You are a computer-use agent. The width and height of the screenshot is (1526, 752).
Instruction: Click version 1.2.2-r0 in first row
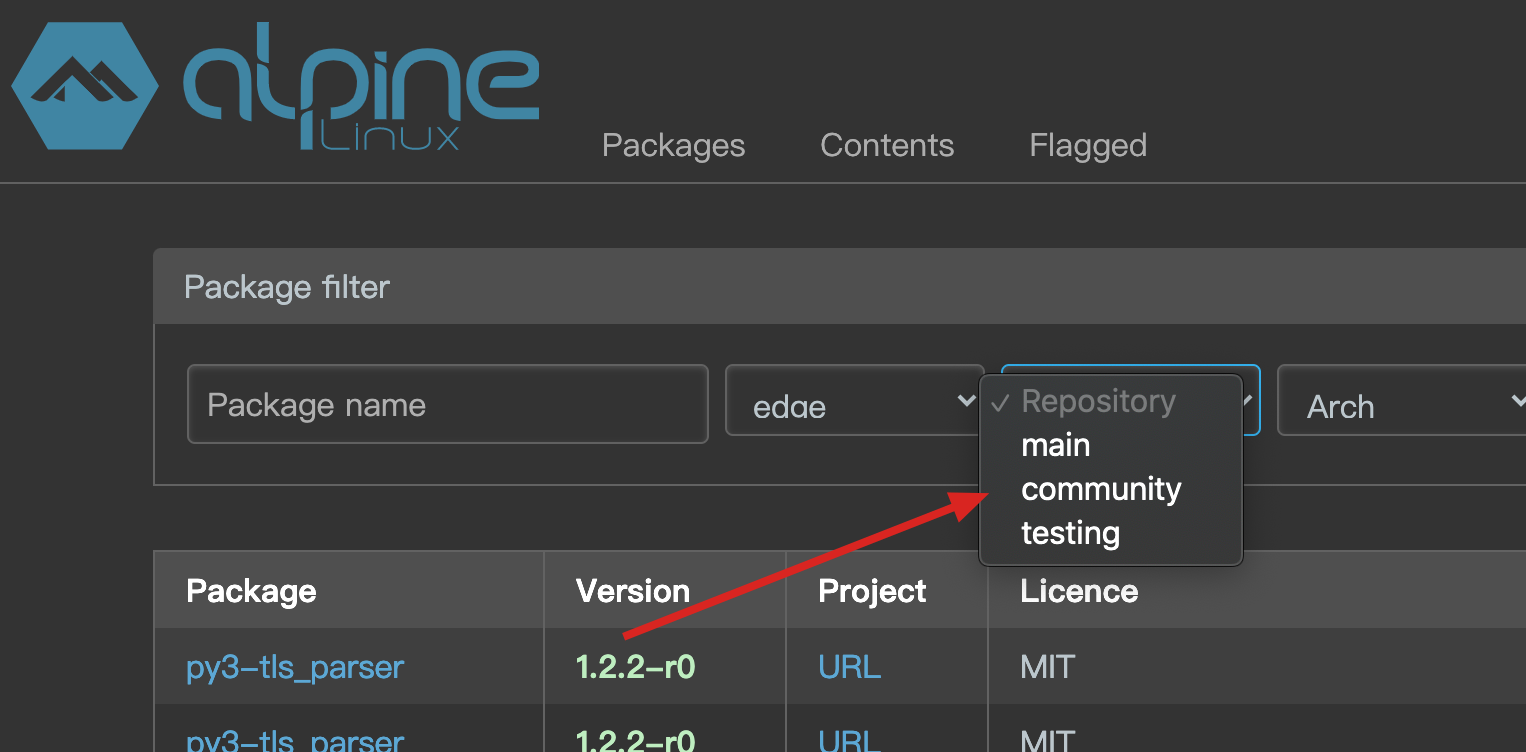point(635,667)
